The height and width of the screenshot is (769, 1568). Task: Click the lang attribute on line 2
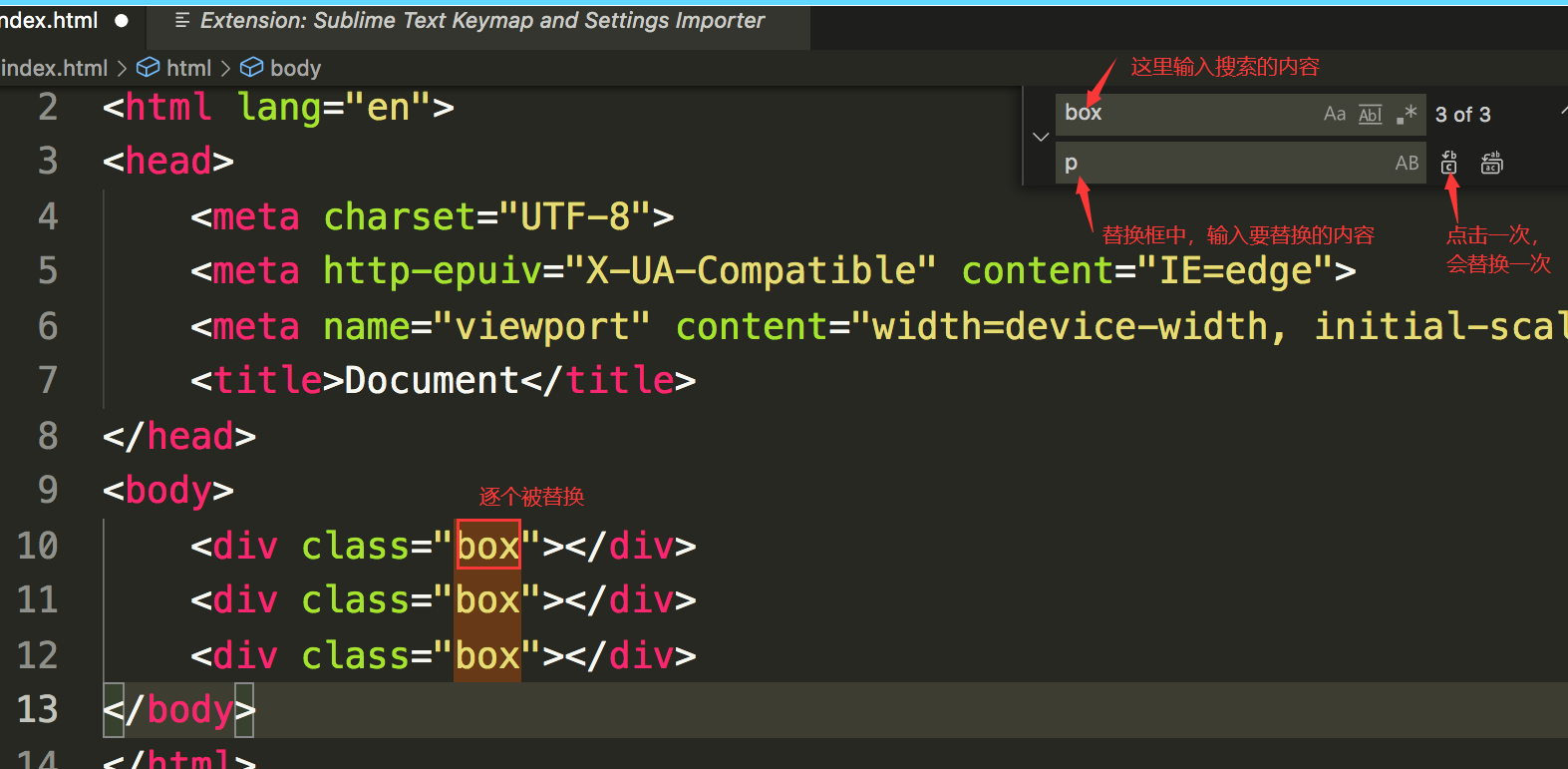279,108
